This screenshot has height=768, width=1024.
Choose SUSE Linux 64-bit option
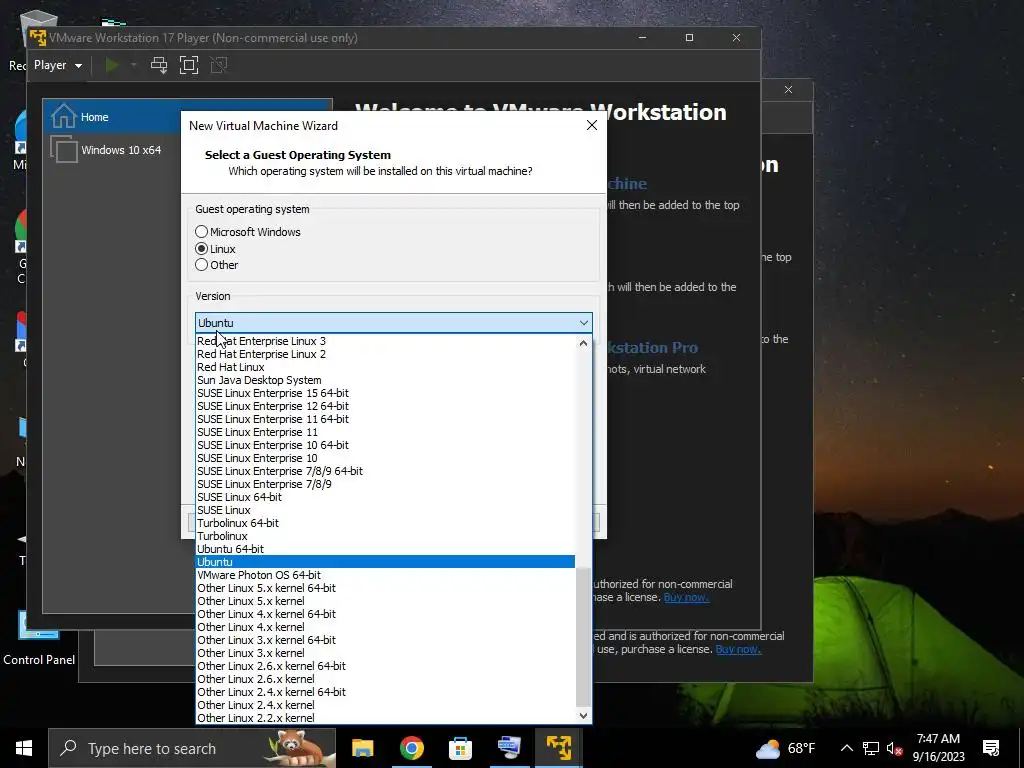pos(385,497)
